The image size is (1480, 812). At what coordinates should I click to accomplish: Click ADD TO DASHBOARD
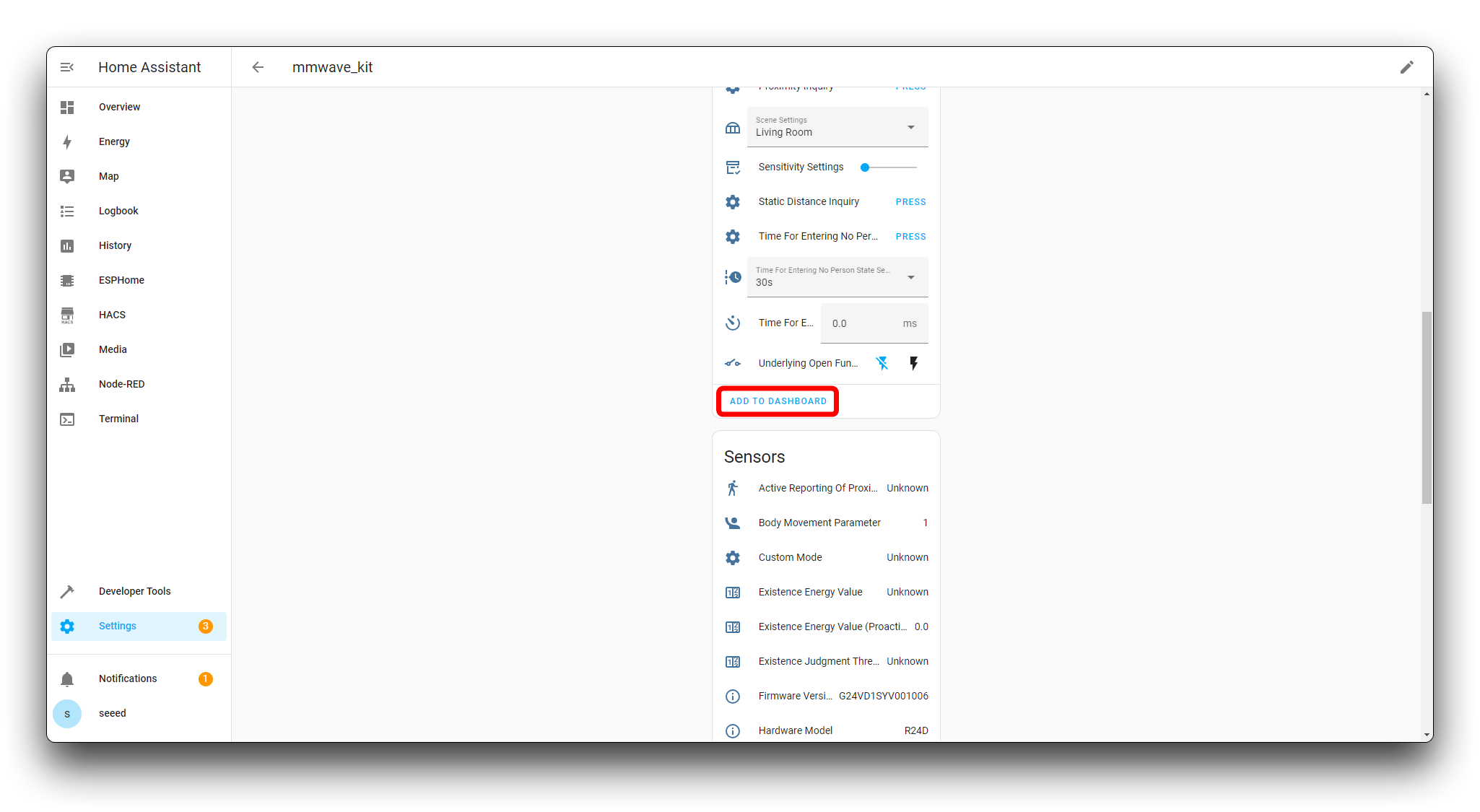point(778,401)
